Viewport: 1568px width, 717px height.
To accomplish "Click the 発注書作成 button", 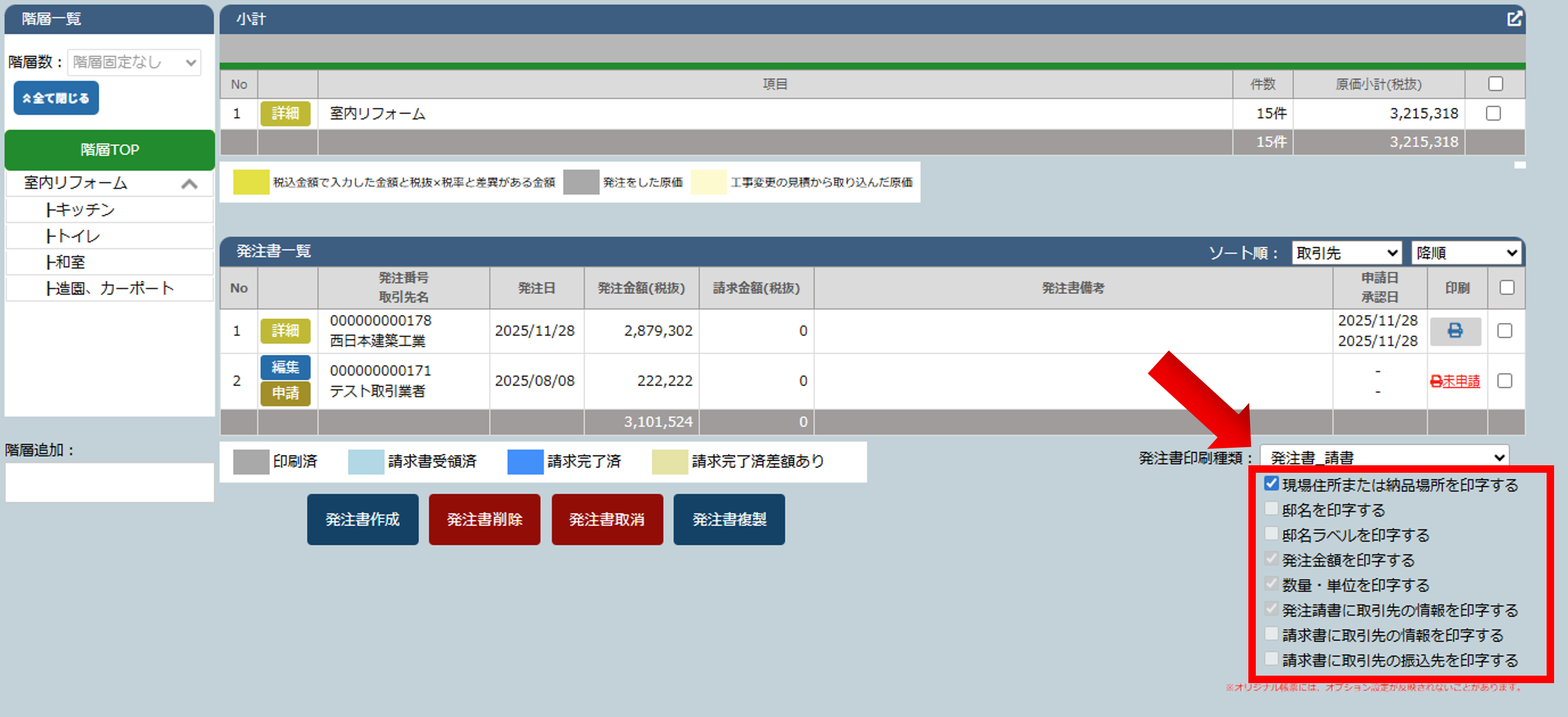I will 363,519.
